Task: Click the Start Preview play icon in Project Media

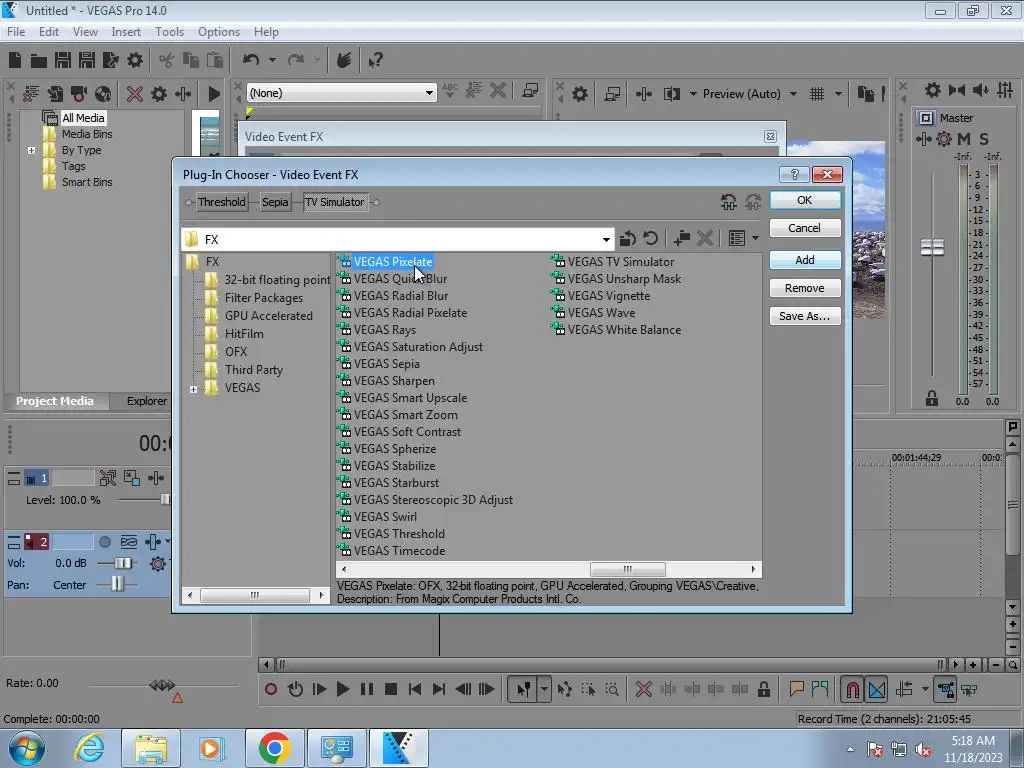Action: tap(214, 93)
